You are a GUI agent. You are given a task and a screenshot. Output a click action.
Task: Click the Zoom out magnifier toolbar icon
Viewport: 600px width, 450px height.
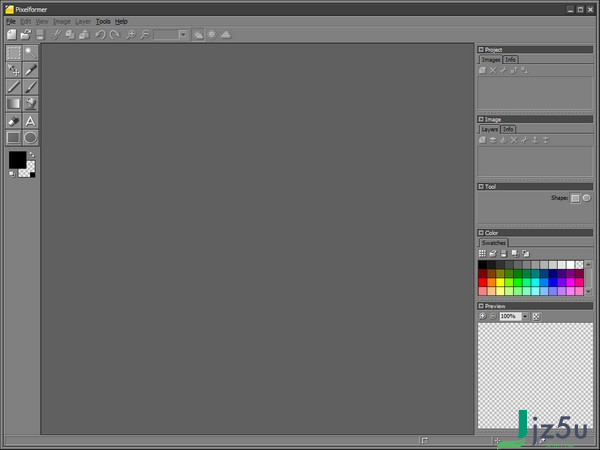(145, 35)
